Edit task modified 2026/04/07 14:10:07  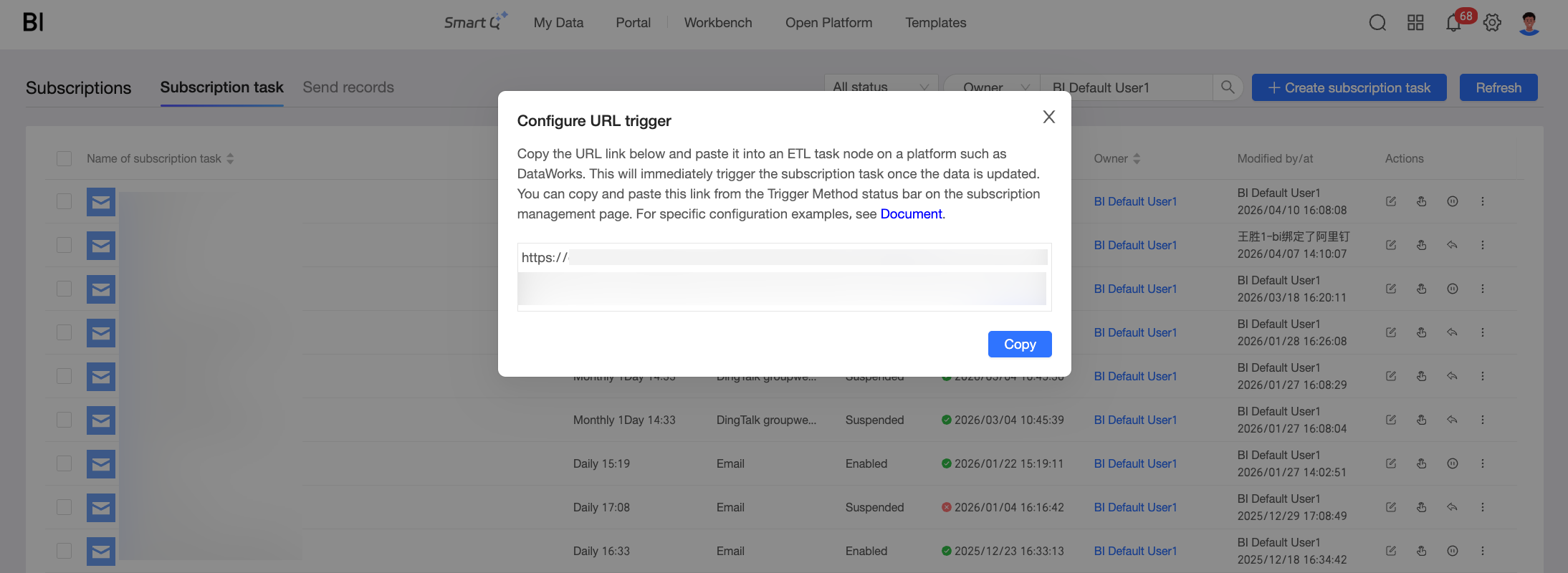[1391, 245]
